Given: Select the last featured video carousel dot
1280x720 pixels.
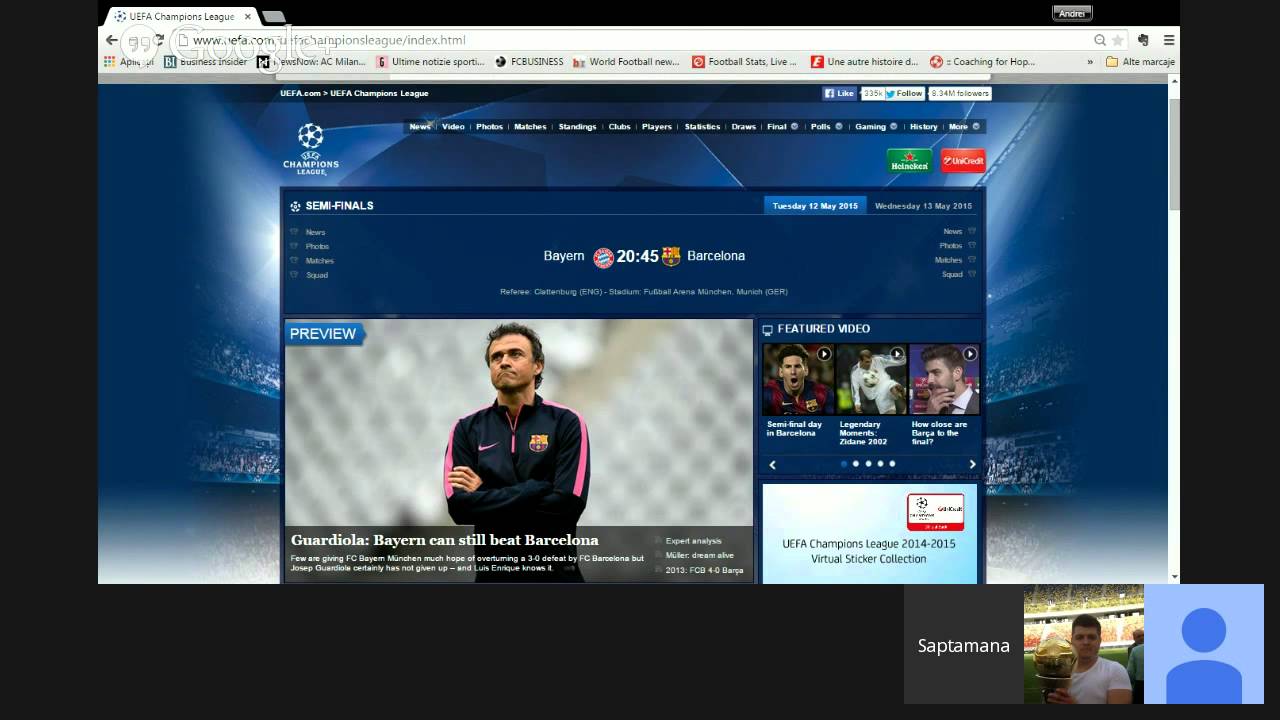Looking at the screenshot, I should (892, 464).
